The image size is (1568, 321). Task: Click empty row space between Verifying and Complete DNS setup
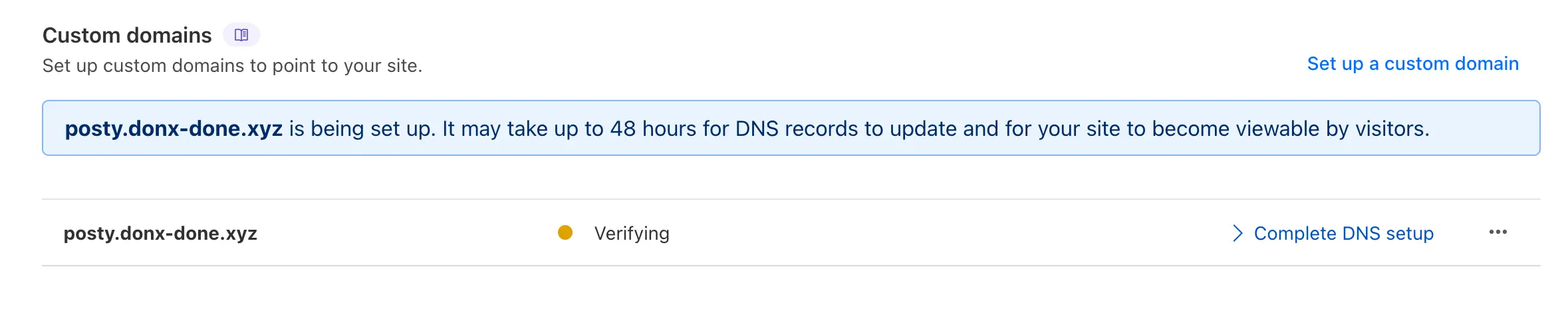(x=951, y=232)
